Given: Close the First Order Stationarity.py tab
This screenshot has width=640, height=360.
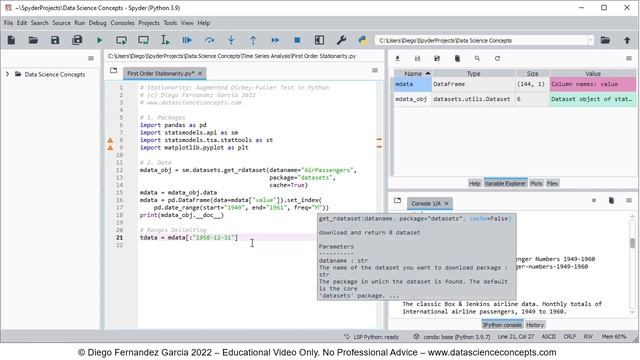Looking at the screenshot, I should point(200,73).
